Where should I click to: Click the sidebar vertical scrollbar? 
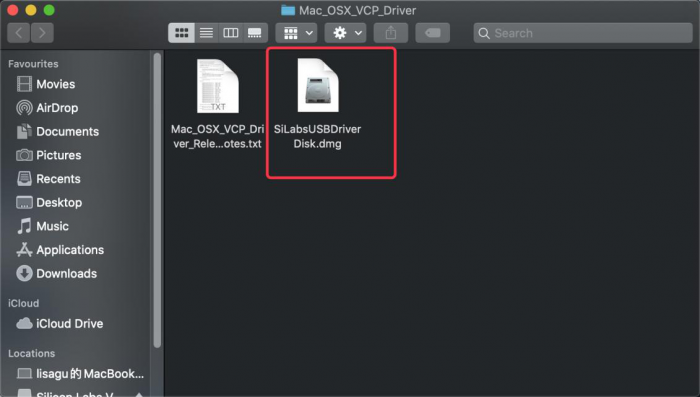pos(157,200)
